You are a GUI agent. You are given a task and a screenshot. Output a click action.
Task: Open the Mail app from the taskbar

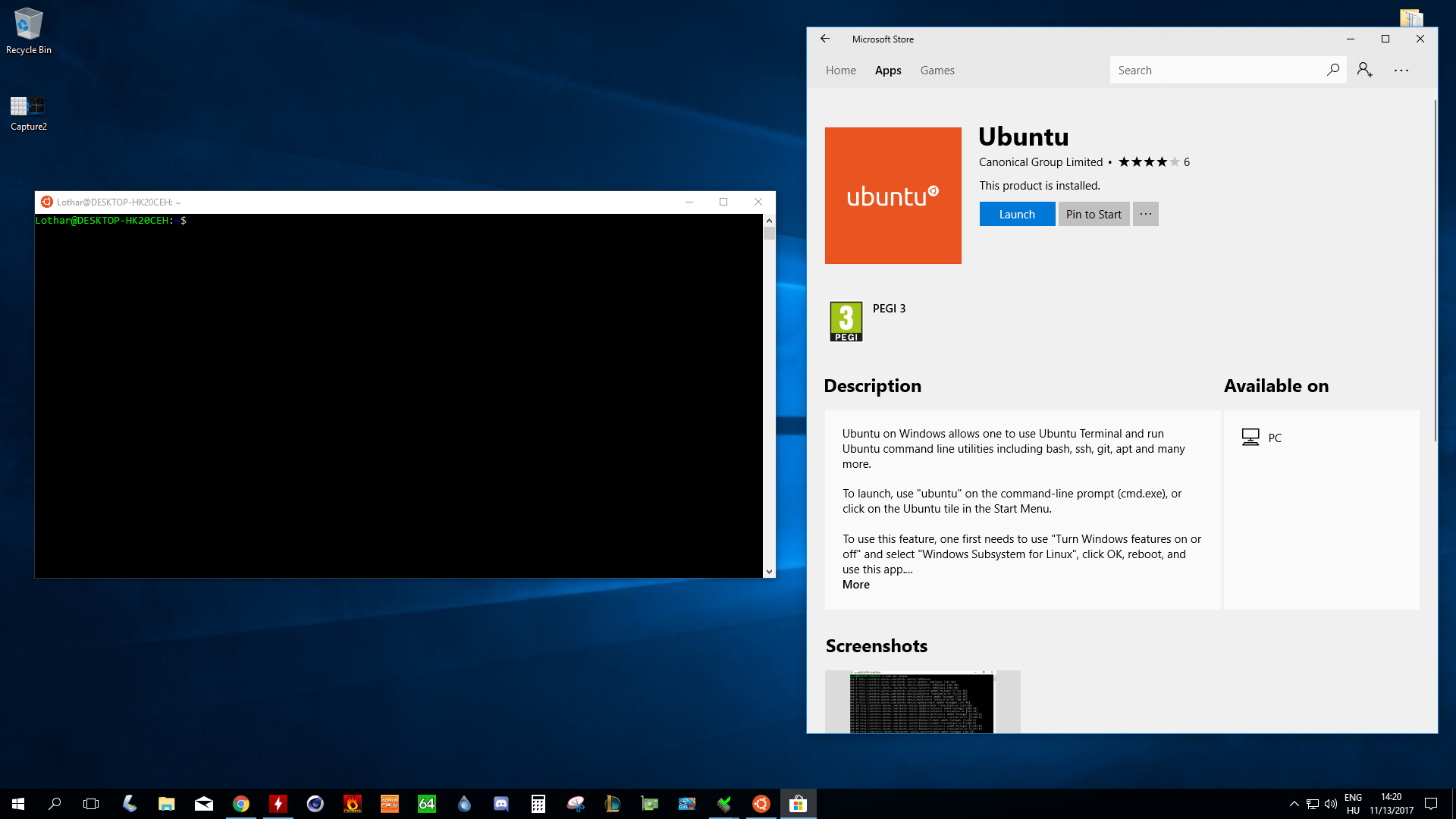(204, 804)
